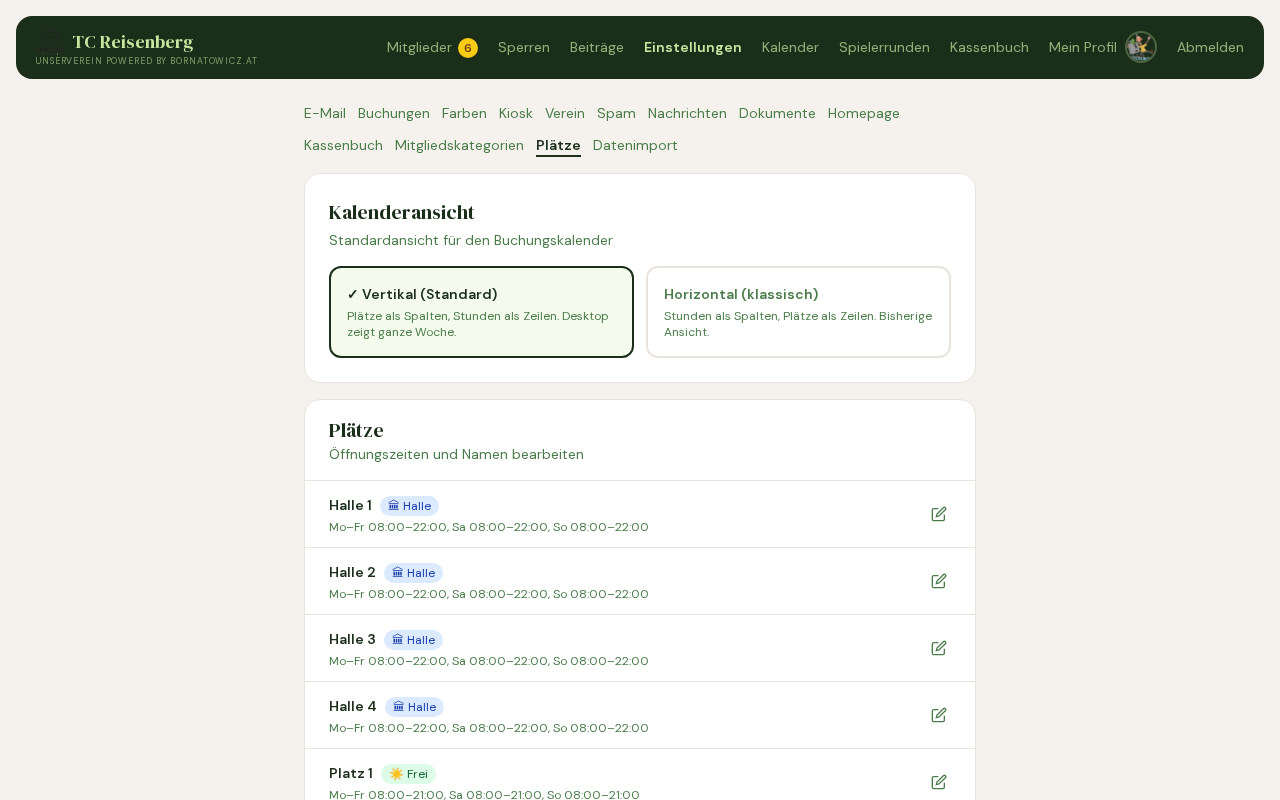Switch to Nachrichten settings tab
Screen dimensions: 1280x800
[687, 113]
